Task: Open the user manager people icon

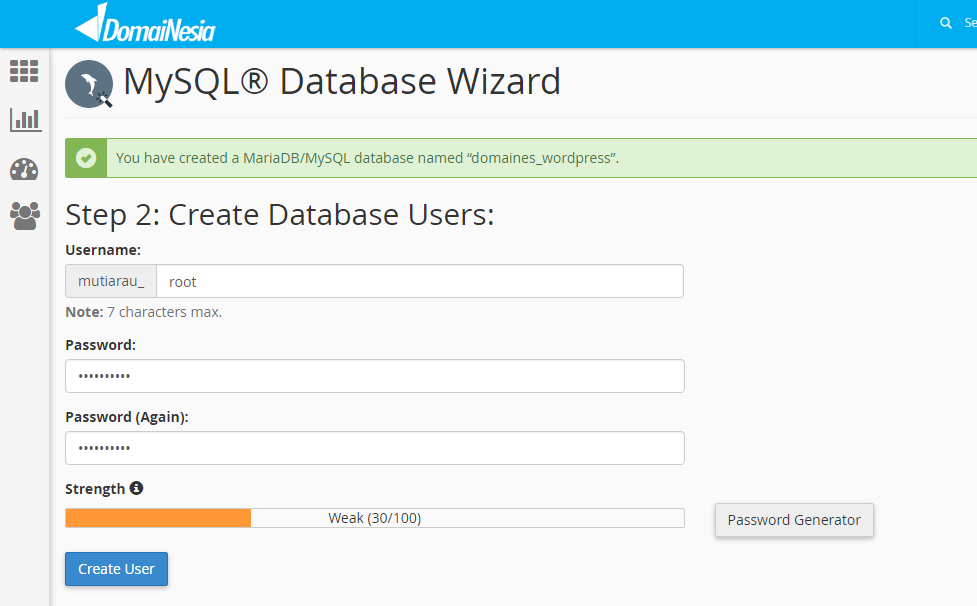Action: click(x=25, y=216)
